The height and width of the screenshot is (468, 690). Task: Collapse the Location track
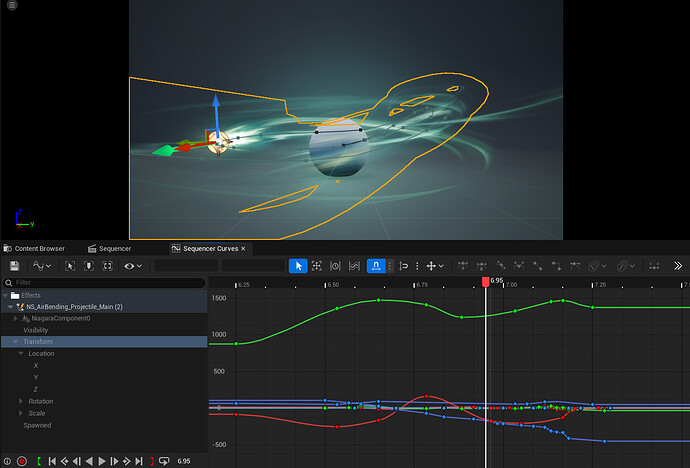(21, 353)
